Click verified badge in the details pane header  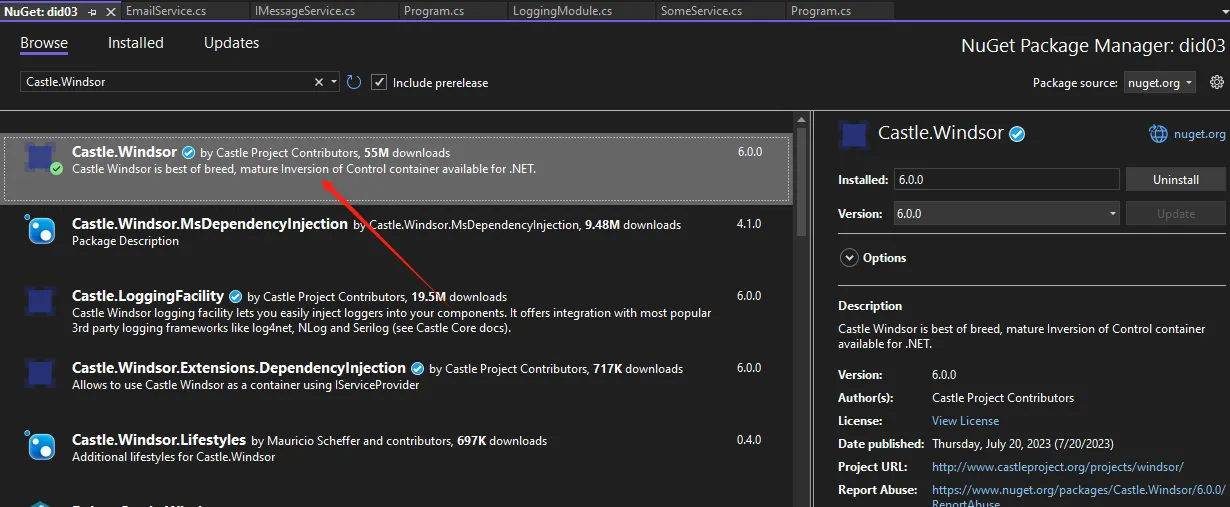1017,133
